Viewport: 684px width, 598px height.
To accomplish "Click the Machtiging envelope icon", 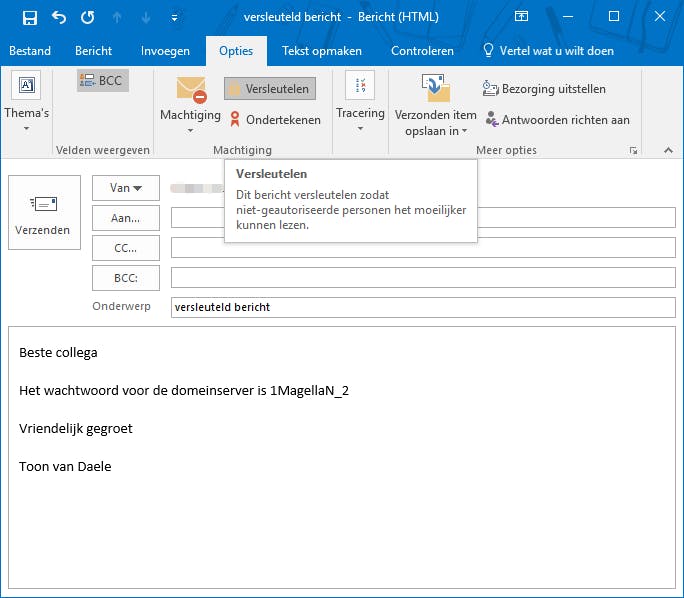I will (x=191, y=90).
